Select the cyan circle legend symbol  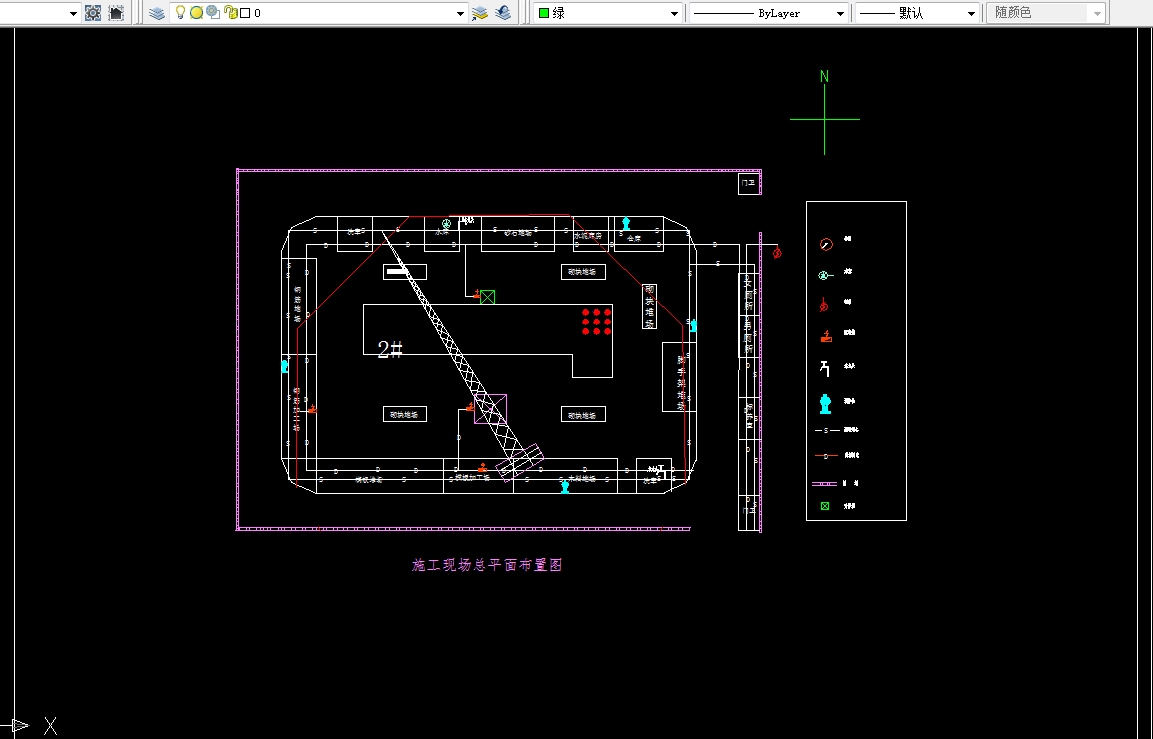[x=824, y=276]
